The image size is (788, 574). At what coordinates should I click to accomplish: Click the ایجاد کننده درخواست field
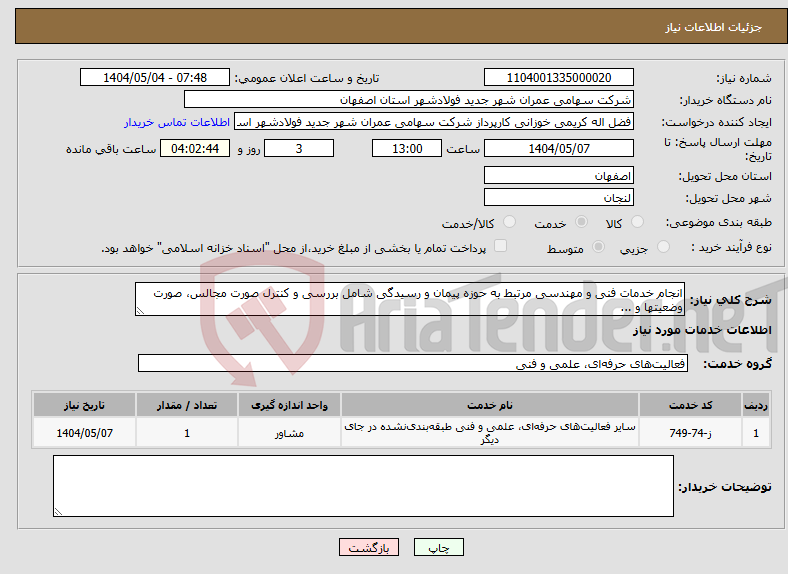(434, 122)
